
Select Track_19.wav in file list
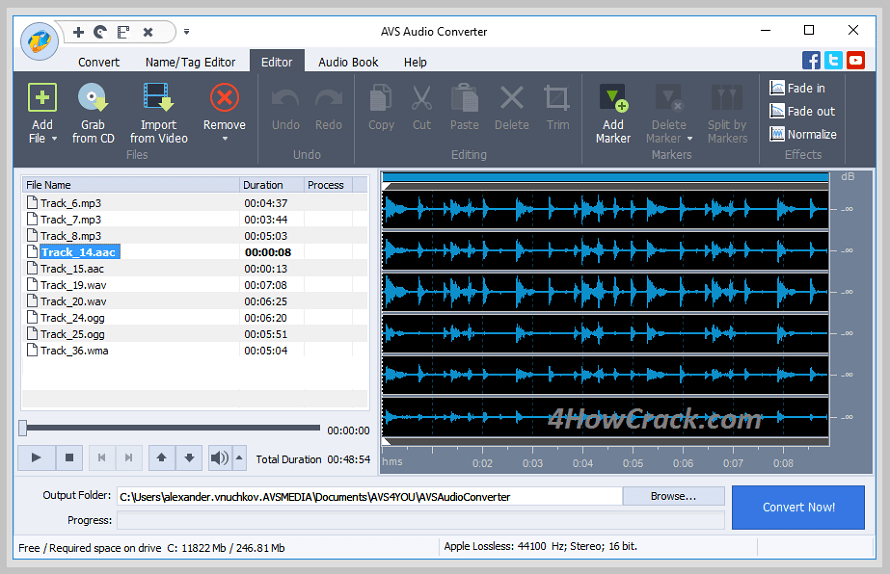(195, 285)
